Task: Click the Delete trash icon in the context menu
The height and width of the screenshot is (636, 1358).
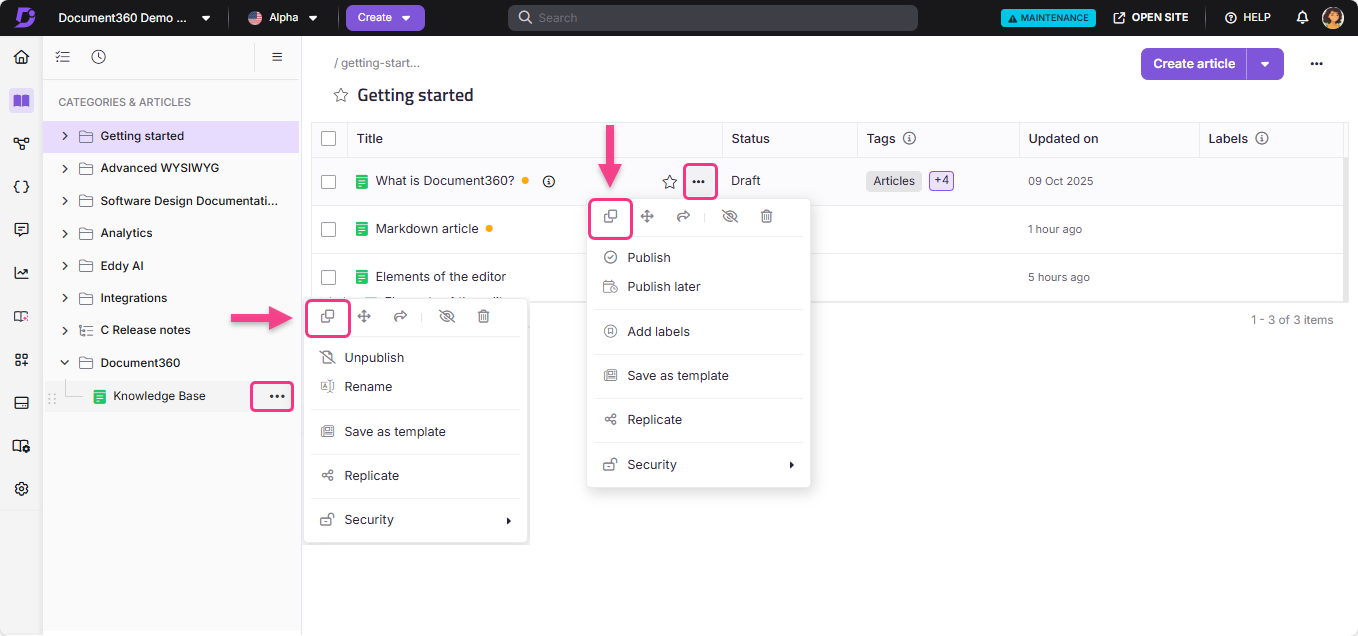Action: click(766, 216)
